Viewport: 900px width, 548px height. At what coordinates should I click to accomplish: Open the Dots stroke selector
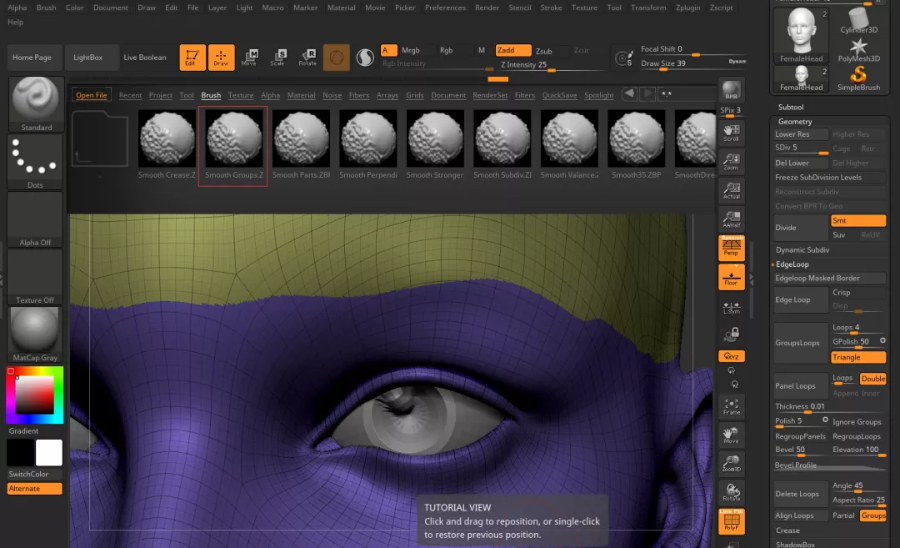(x=36, y=162)
